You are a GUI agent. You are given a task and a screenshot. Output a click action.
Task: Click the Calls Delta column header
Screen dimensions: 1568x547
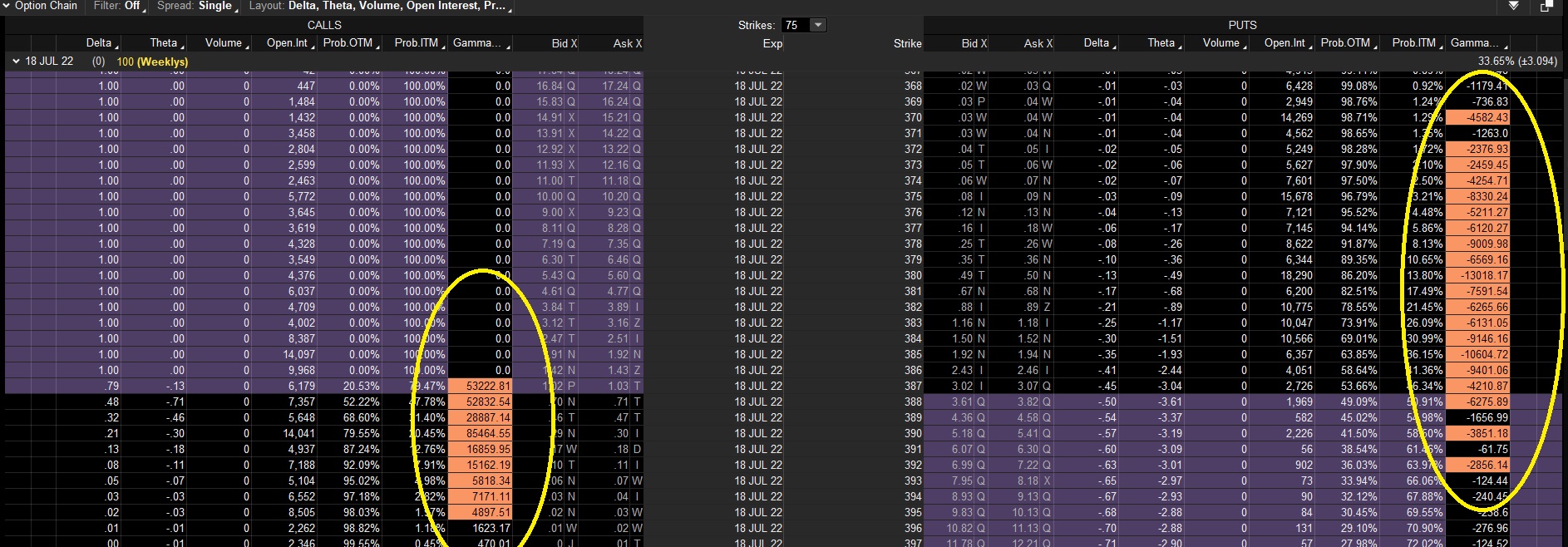pos(98,43)
